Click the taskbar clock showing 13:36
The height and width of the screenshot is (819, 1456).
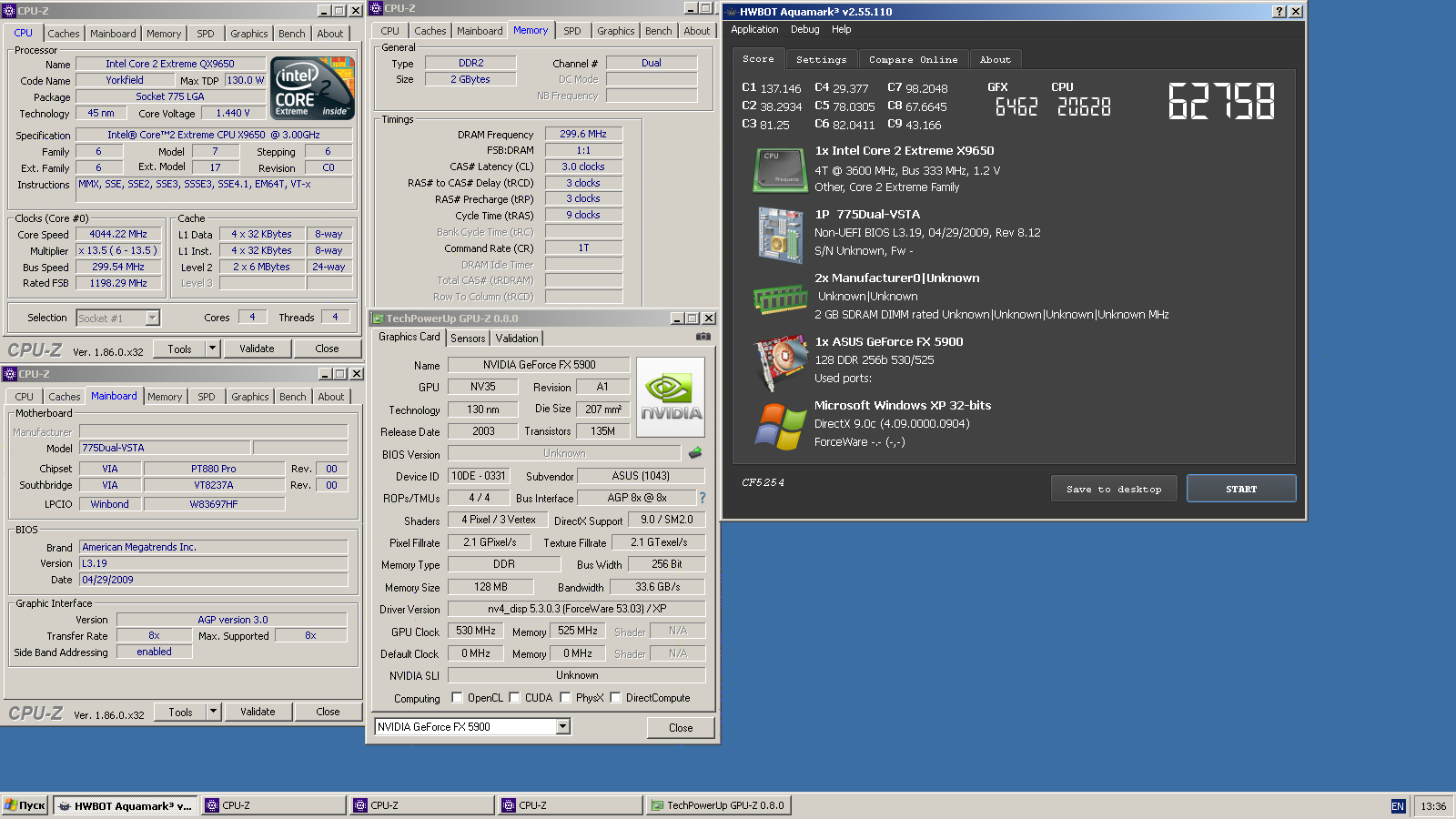(x=1433, y=806)
